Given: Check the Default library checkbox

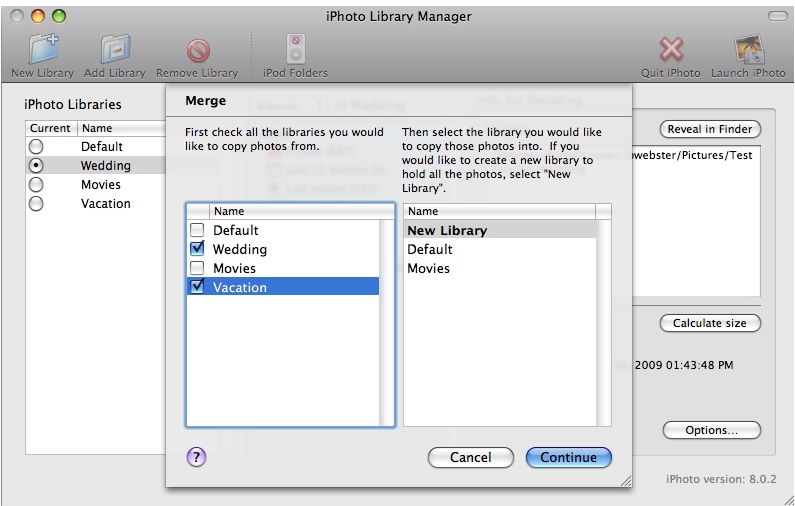Looking at the screenshot, I should pyautogui.click(x=197, y=230).
